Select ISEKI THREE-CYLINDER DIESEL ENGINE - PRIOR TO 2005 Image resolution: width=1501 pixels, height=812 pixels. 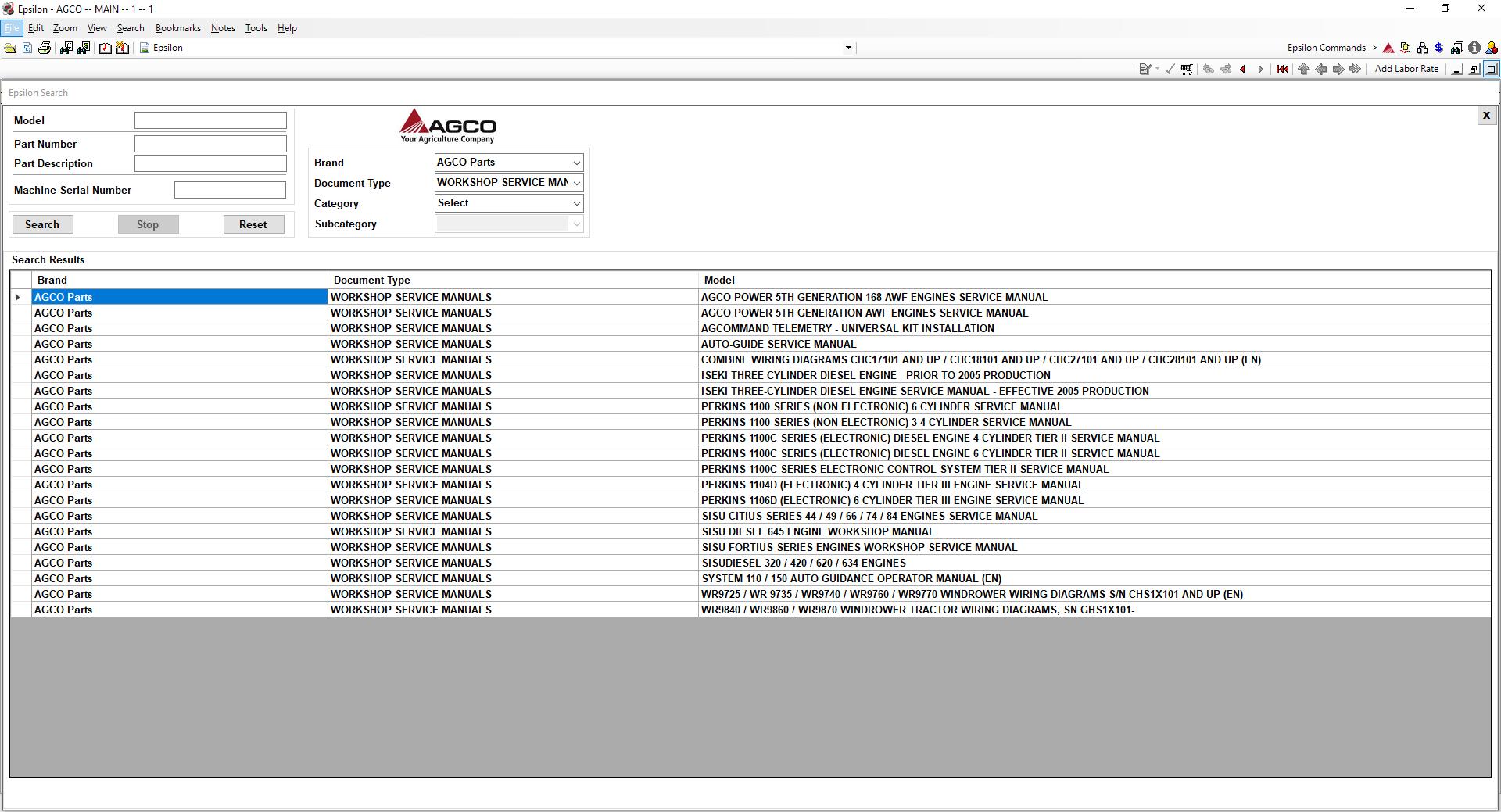click(x=750, y=375)
